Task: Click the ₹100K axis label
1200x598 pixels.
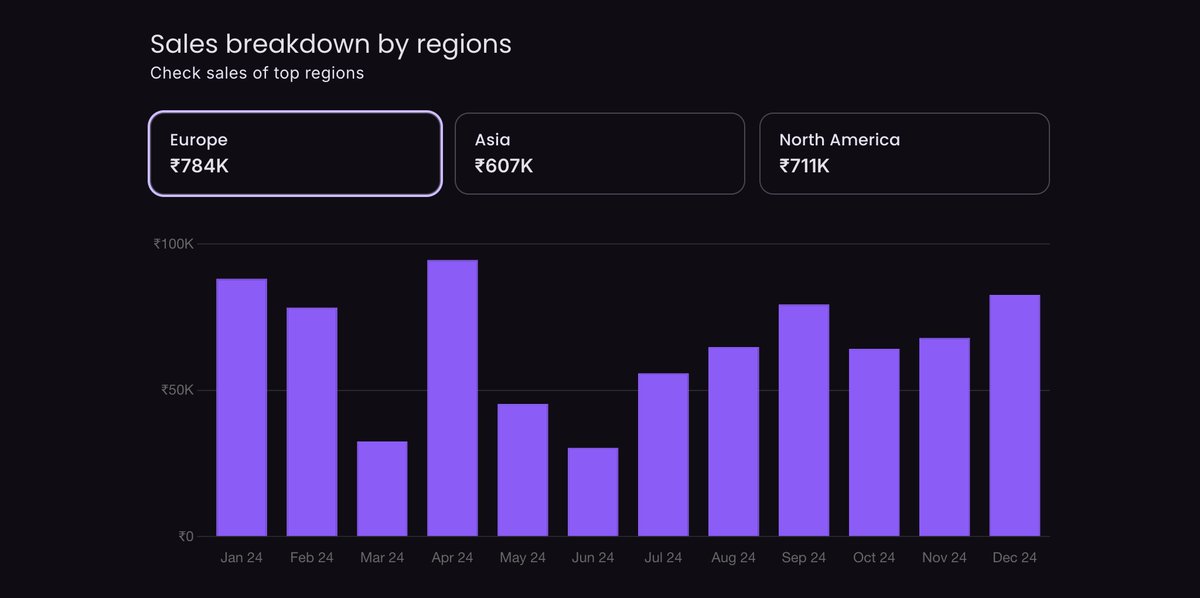Action: (x=174, y=244)
